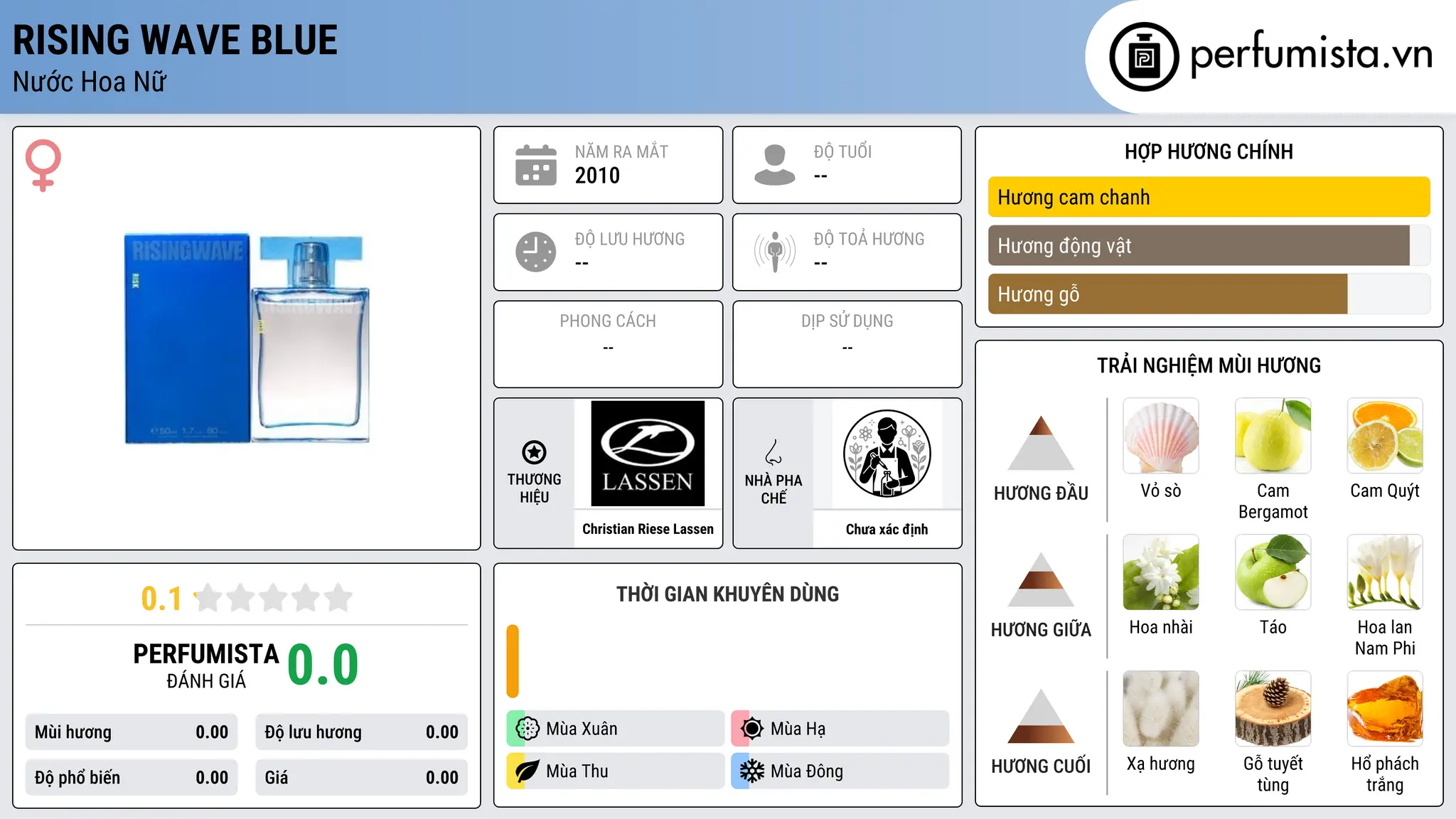Image resolution: width=1456 pixels, height=819 pixels.
Task: Click the Phong cách style card
Action: coord(608,344)
